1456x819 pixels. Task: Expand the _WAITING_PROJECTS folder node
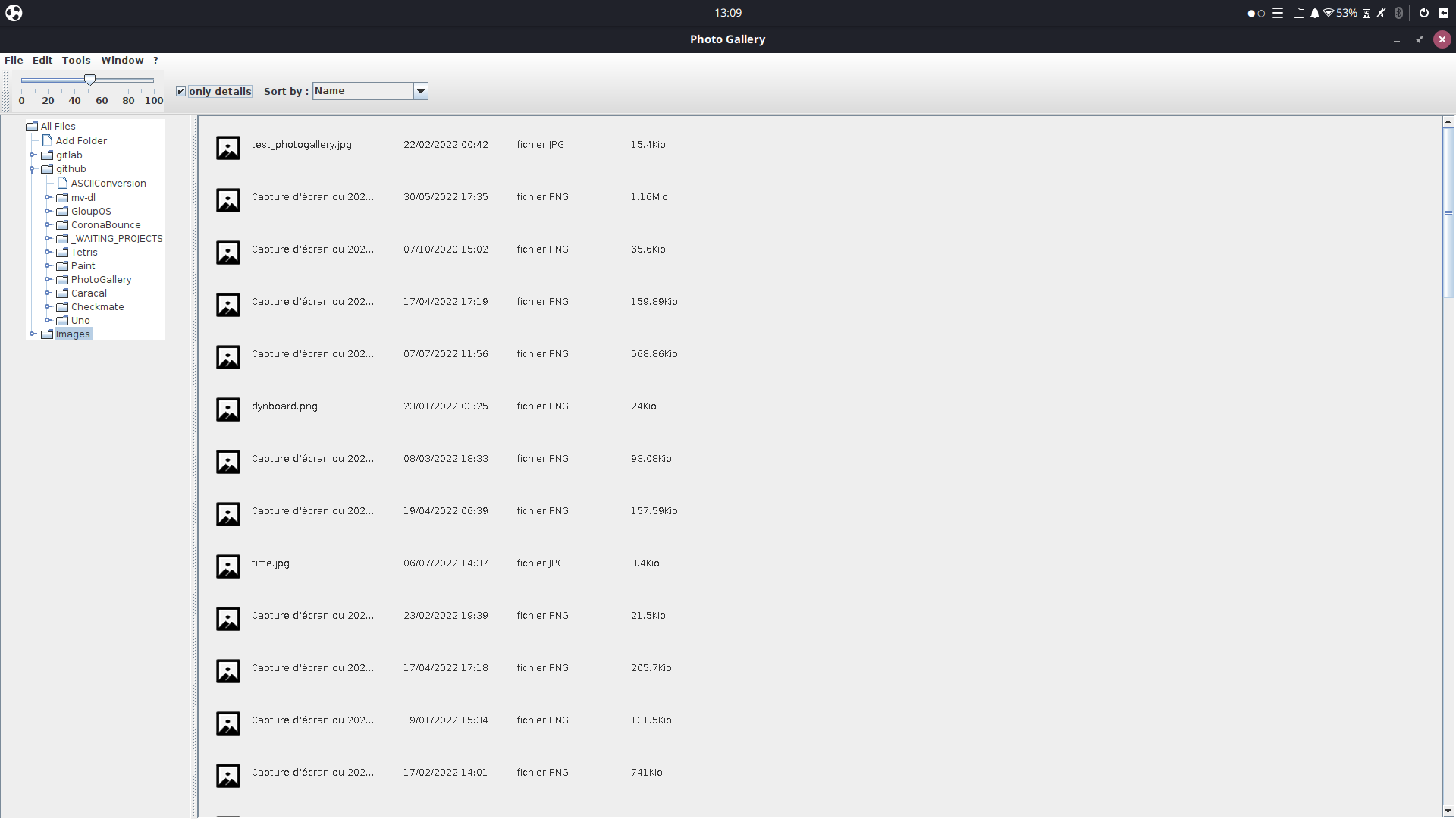coord(48,239)
